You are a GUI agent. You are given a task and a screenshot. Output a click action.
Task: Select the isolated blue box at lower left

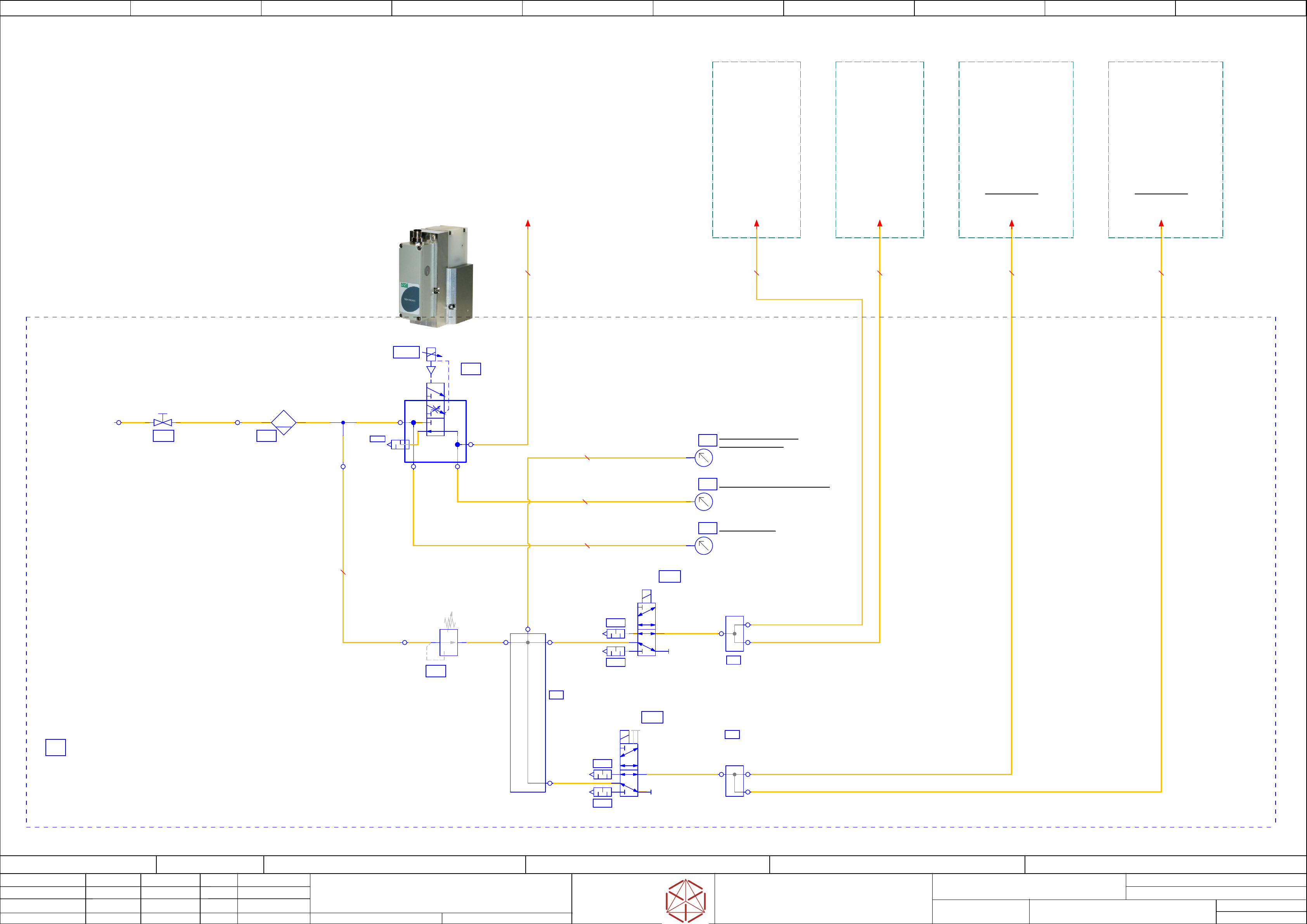[x=56, y=747]
